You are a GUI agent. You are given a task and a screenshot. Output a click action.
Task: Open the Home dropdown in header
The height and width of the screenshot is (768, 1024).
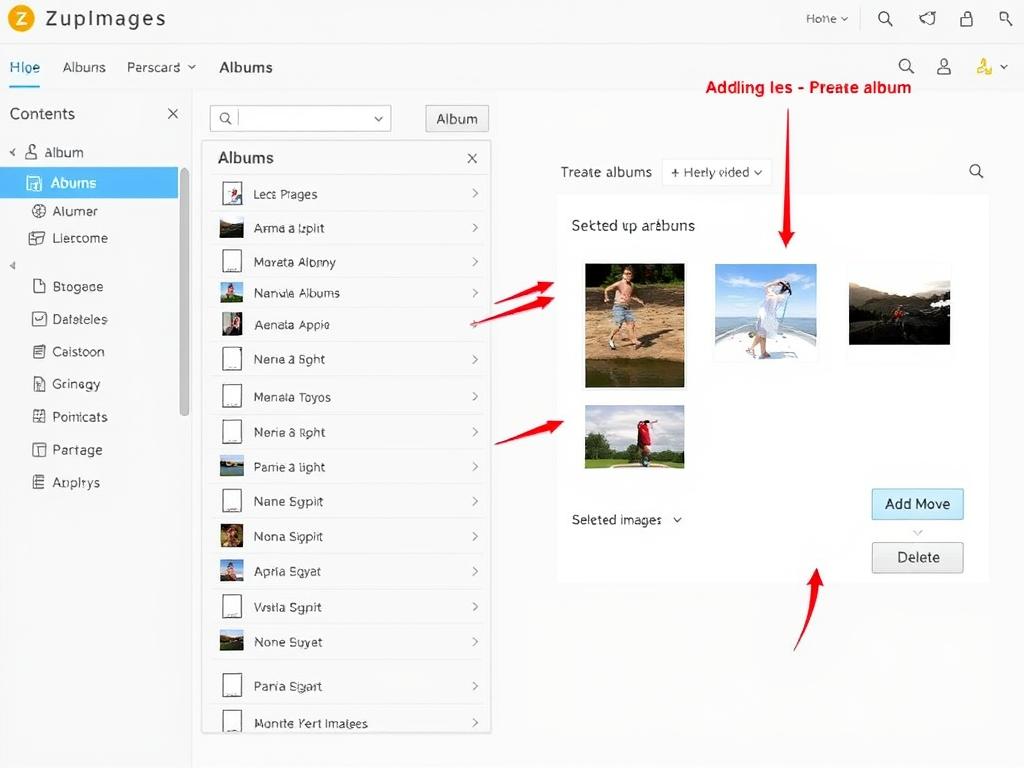[827, 19]
